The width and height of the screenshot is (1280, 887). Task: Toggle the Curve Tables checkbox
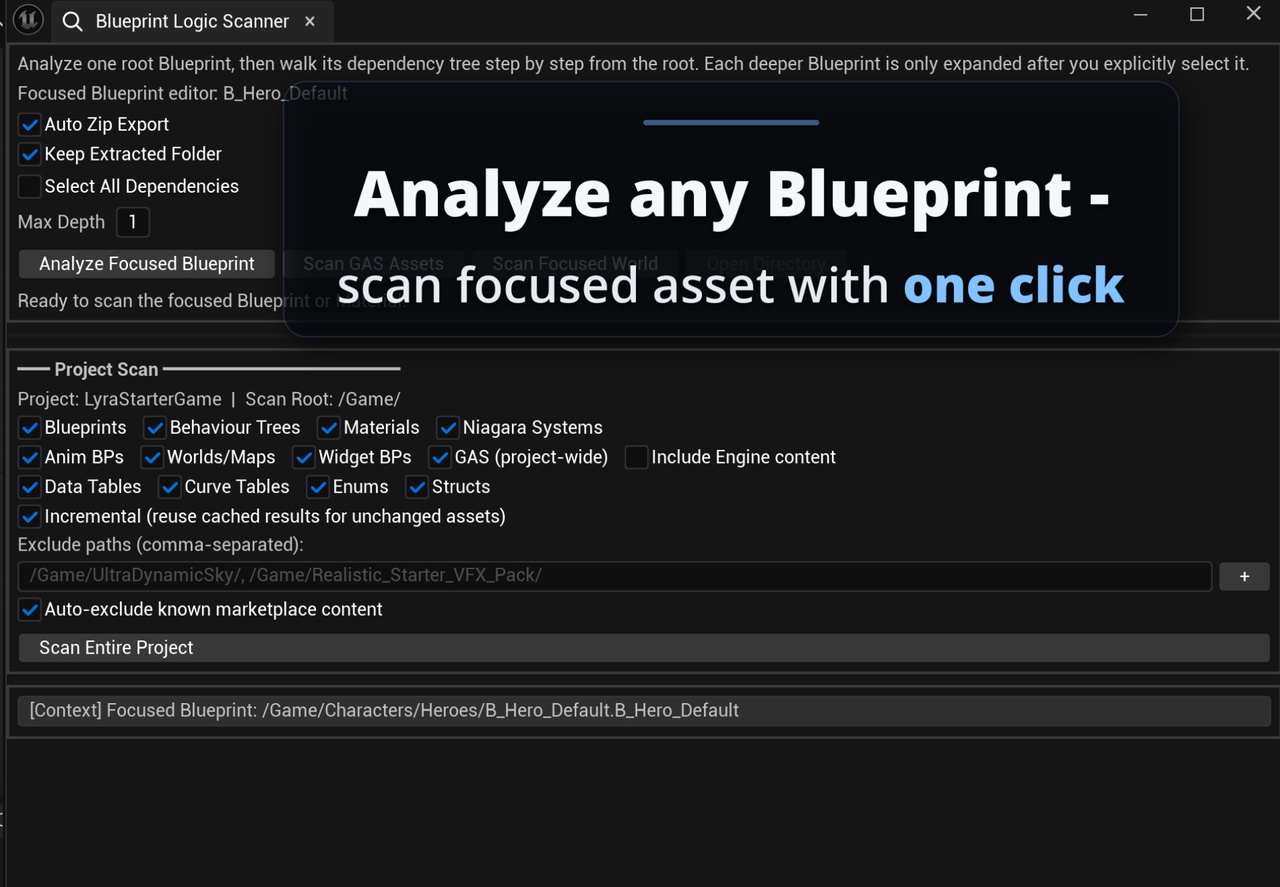click(170, 487)
